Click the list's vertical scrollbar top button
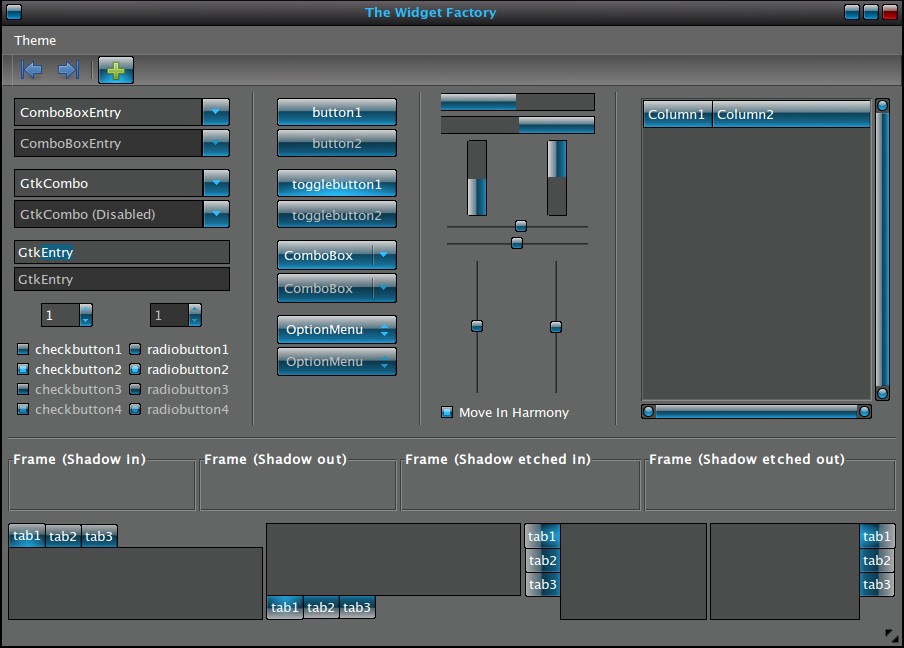The image size is (904, 648). click(x=882, y=106)
